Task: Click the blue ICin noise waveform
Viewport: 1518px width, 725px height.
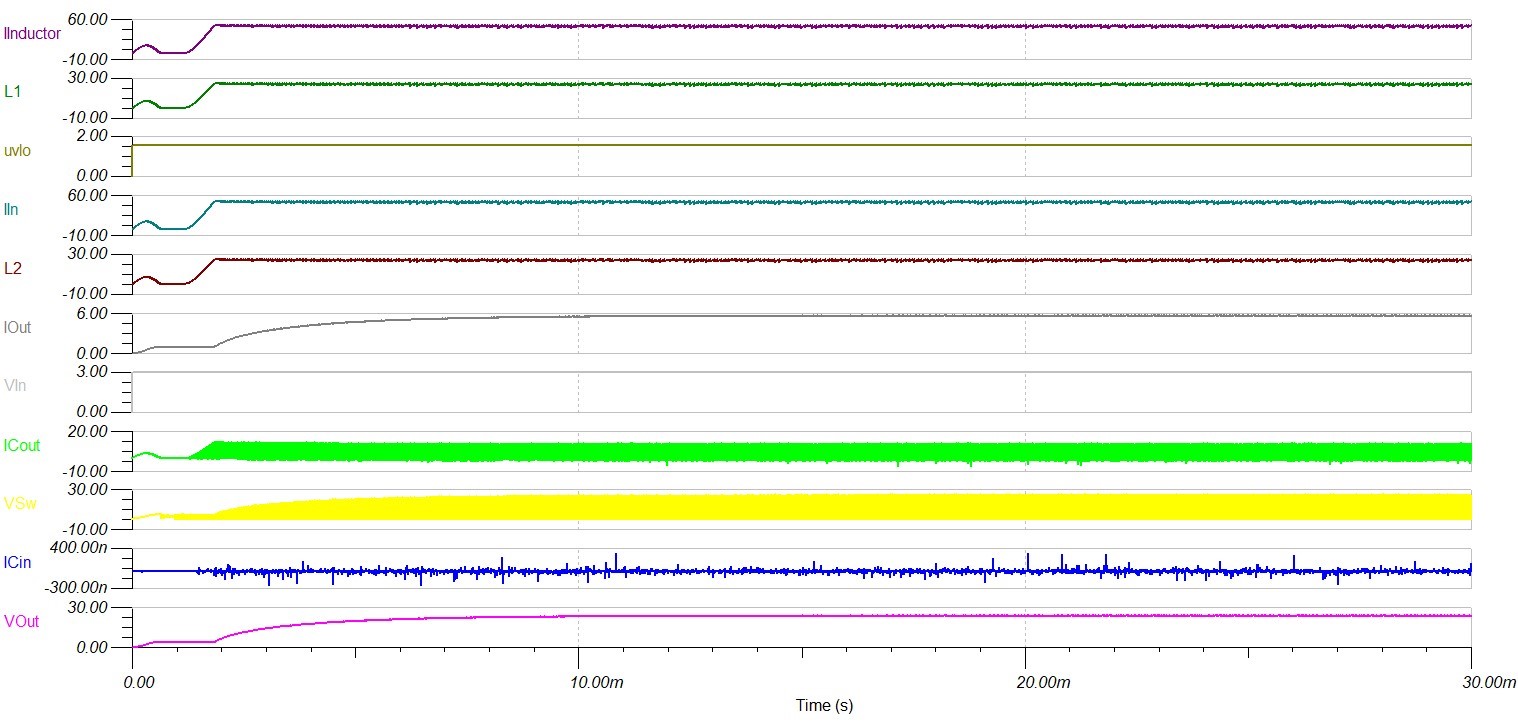Action: pos(800,571)
